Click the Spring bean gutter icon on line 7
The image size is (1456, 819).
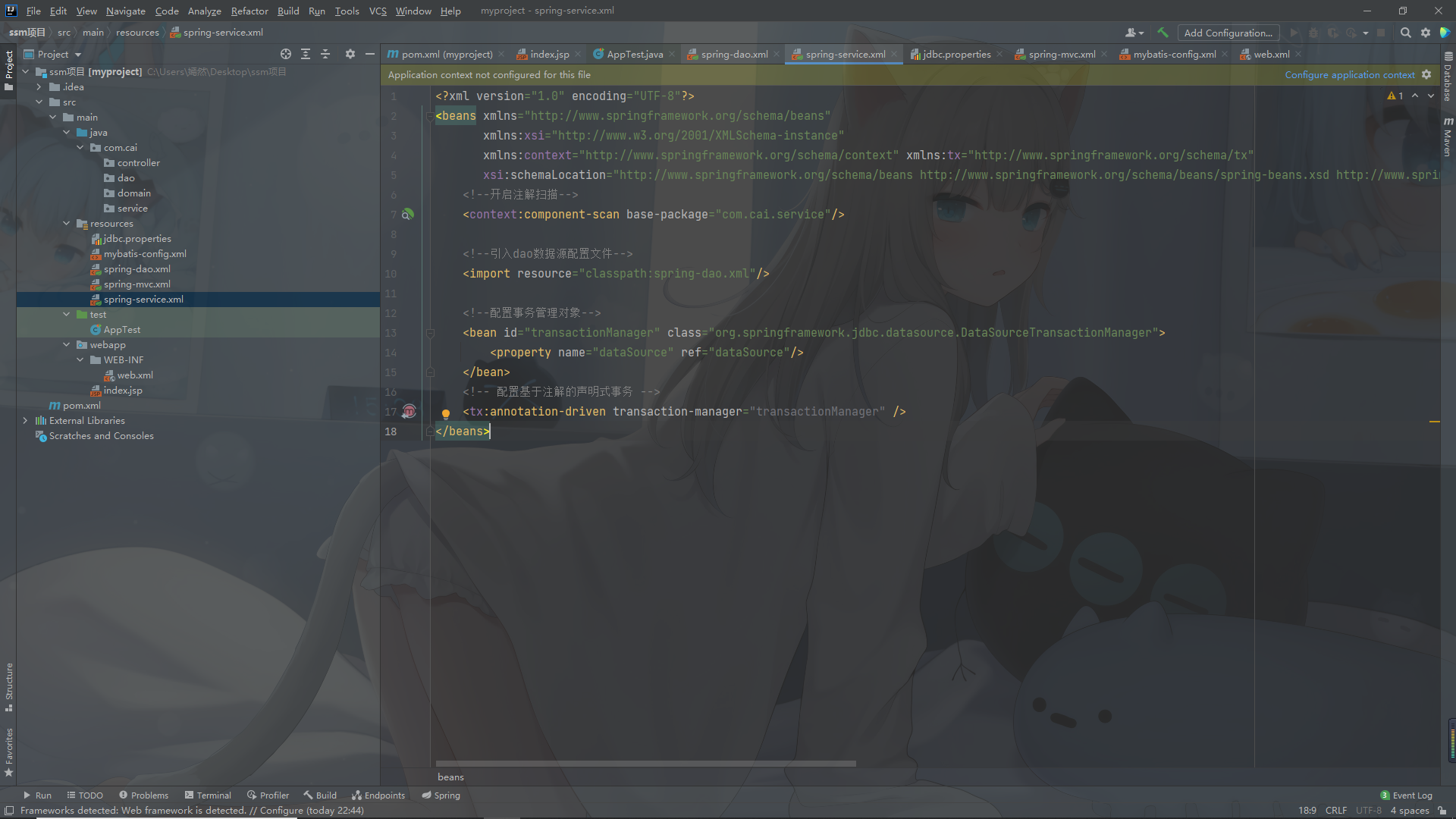(409, 215)
